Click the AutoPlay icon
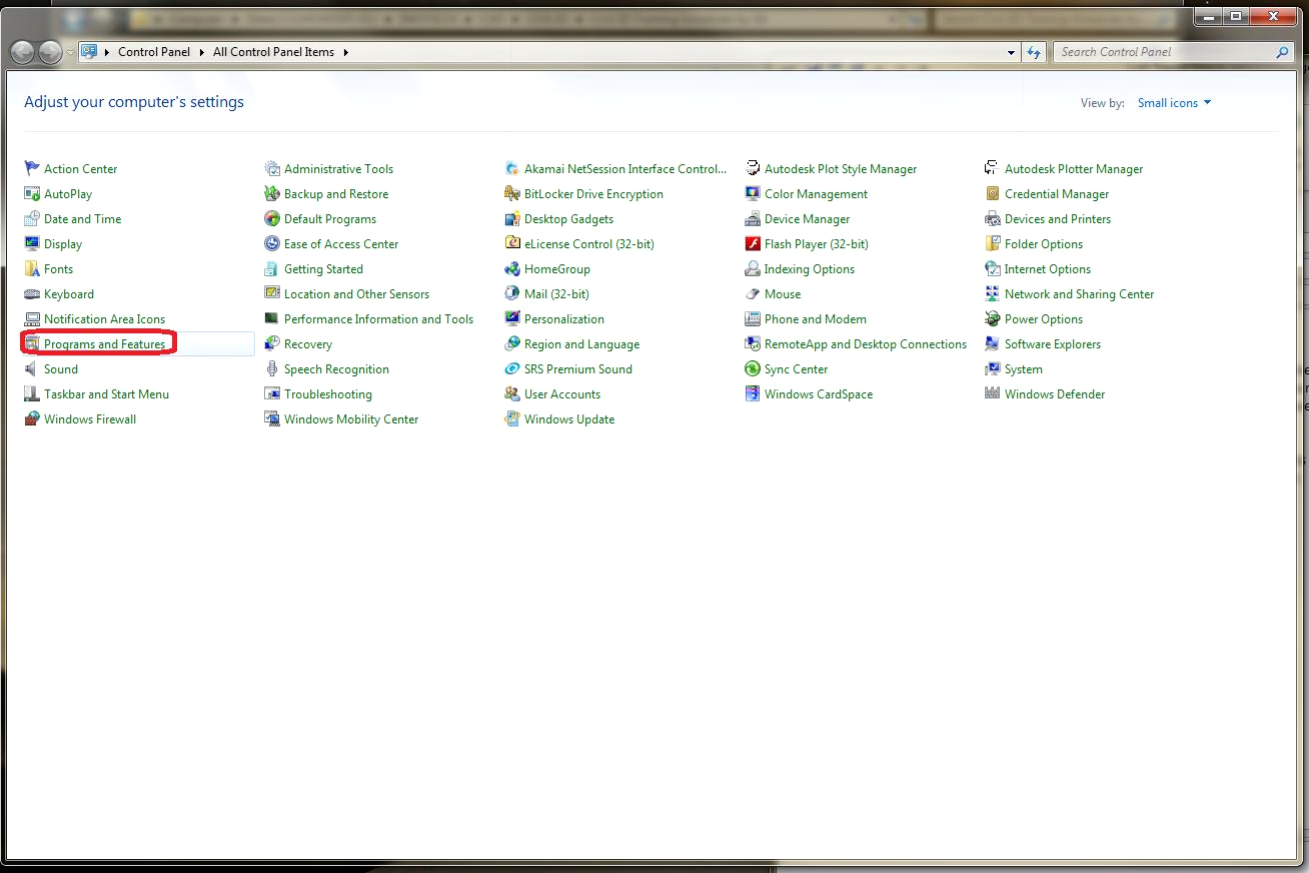 tap(32, 194)
